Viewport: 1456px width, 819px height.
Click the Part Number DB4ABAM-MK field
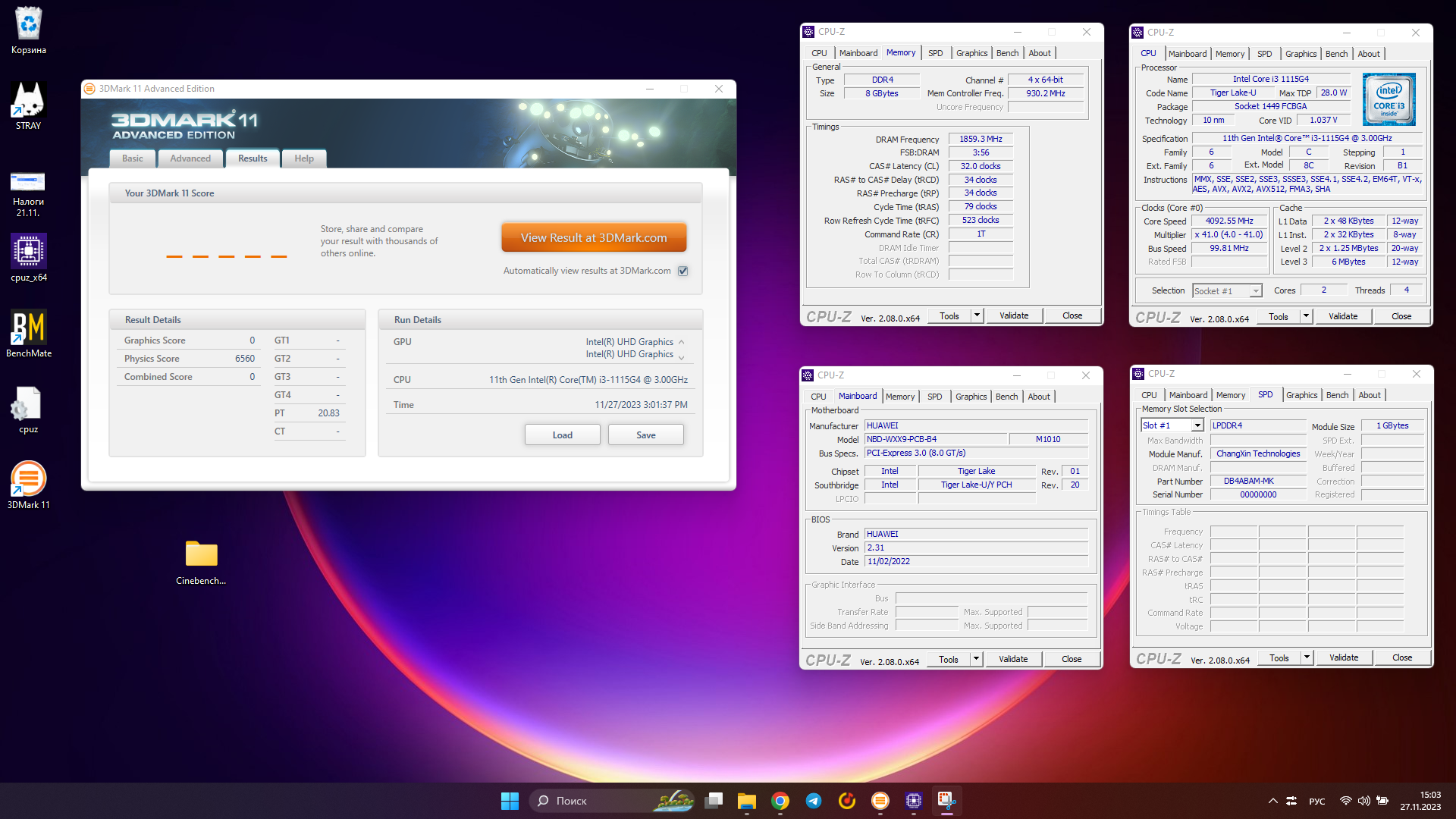1258,481
